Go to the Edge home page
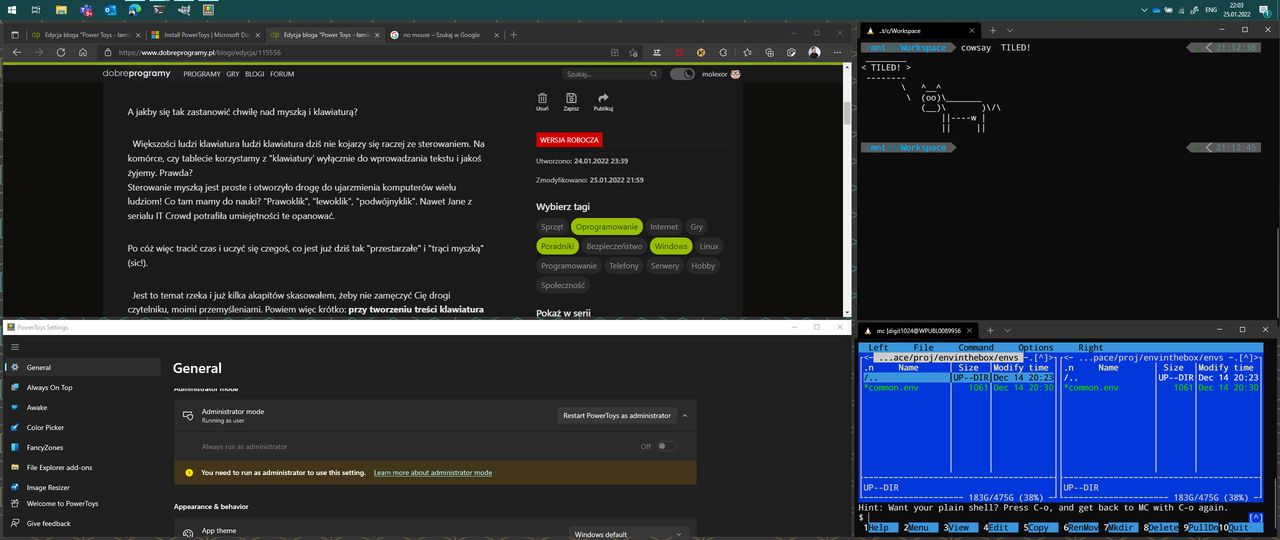Screen dimensions: 1280x540 click(x=83, y=52)
